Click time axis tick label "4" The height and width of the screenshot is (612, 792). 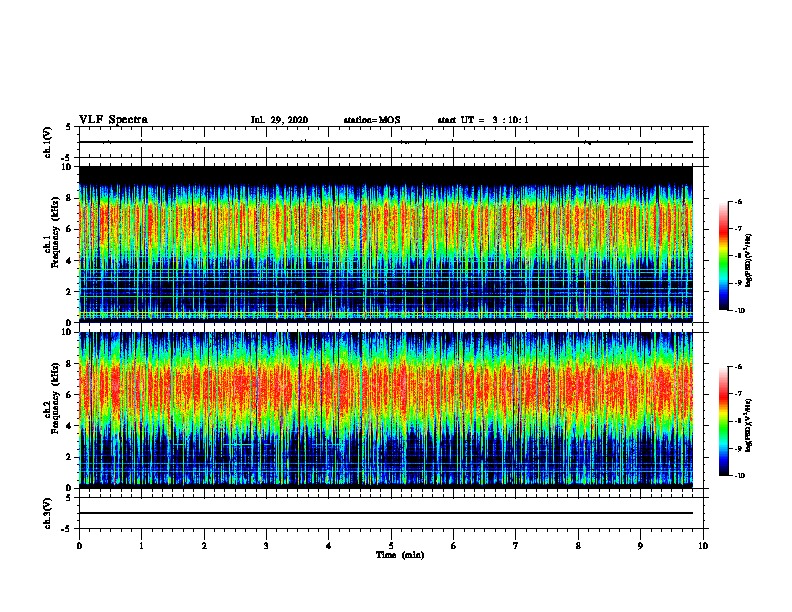tap(329, 546)
